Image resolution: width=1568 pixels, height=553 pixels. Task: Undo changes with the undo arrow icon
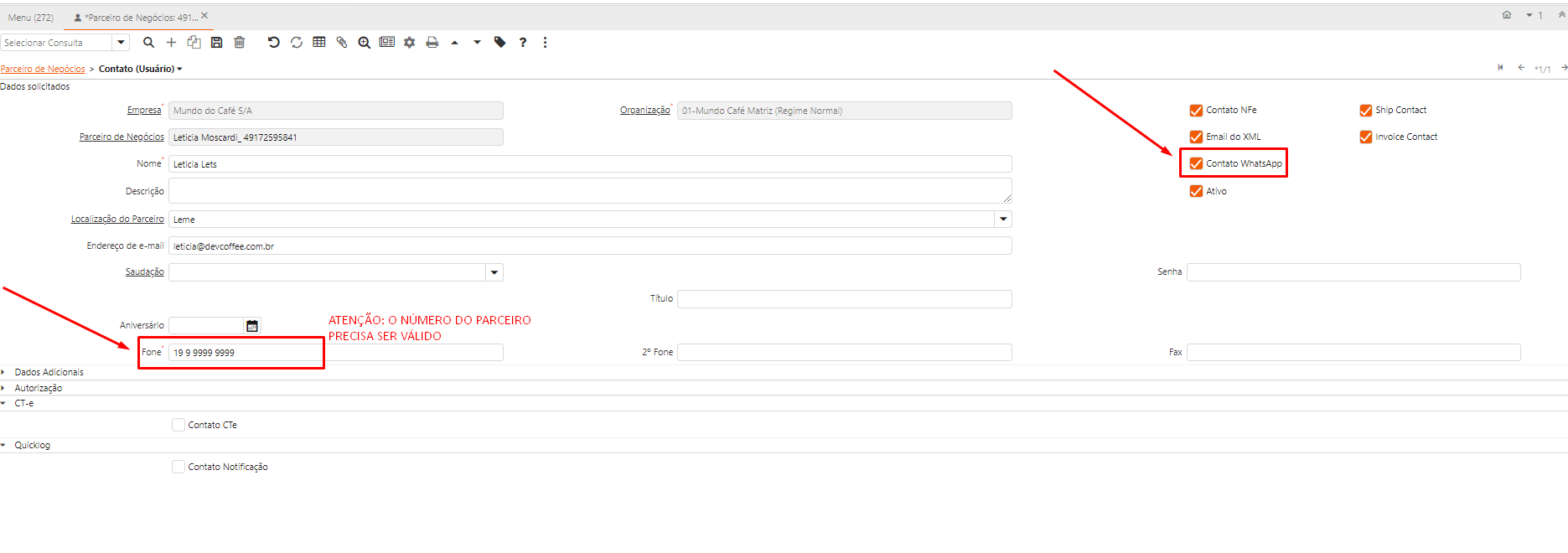273,43
